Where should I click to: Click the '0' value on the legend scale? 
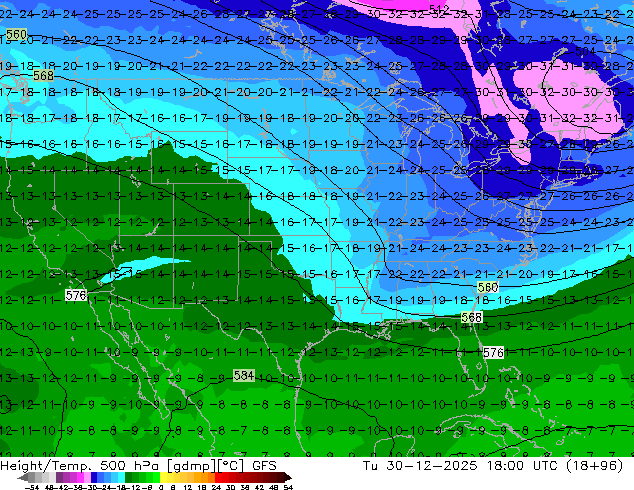[161, 487]
